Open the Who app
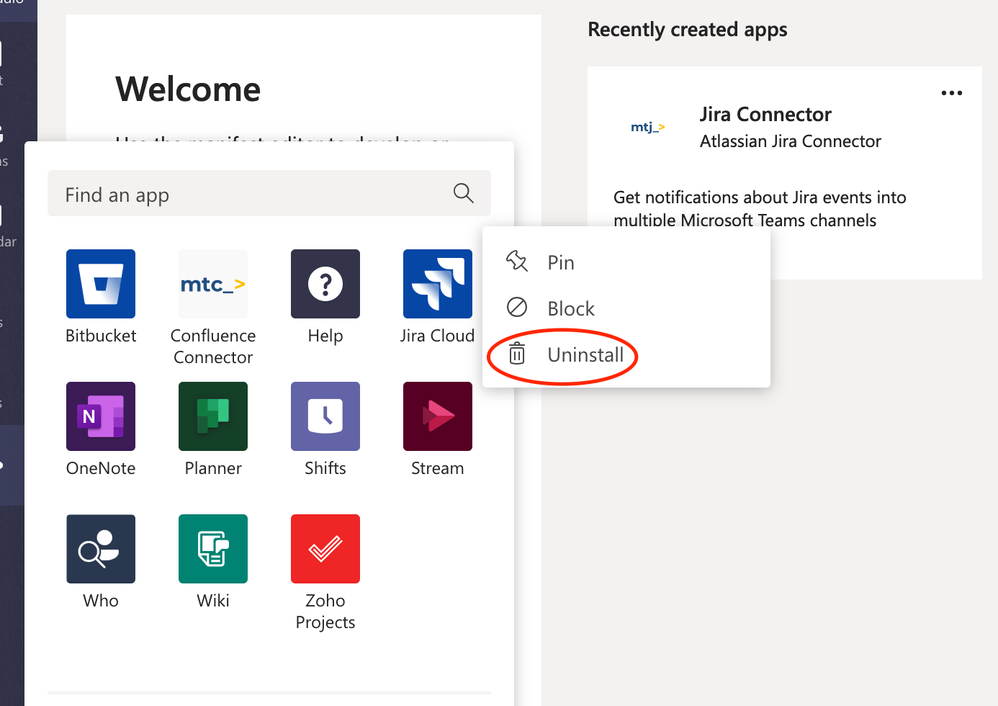Screen dimensions: 998x706 tap(100, 549)
